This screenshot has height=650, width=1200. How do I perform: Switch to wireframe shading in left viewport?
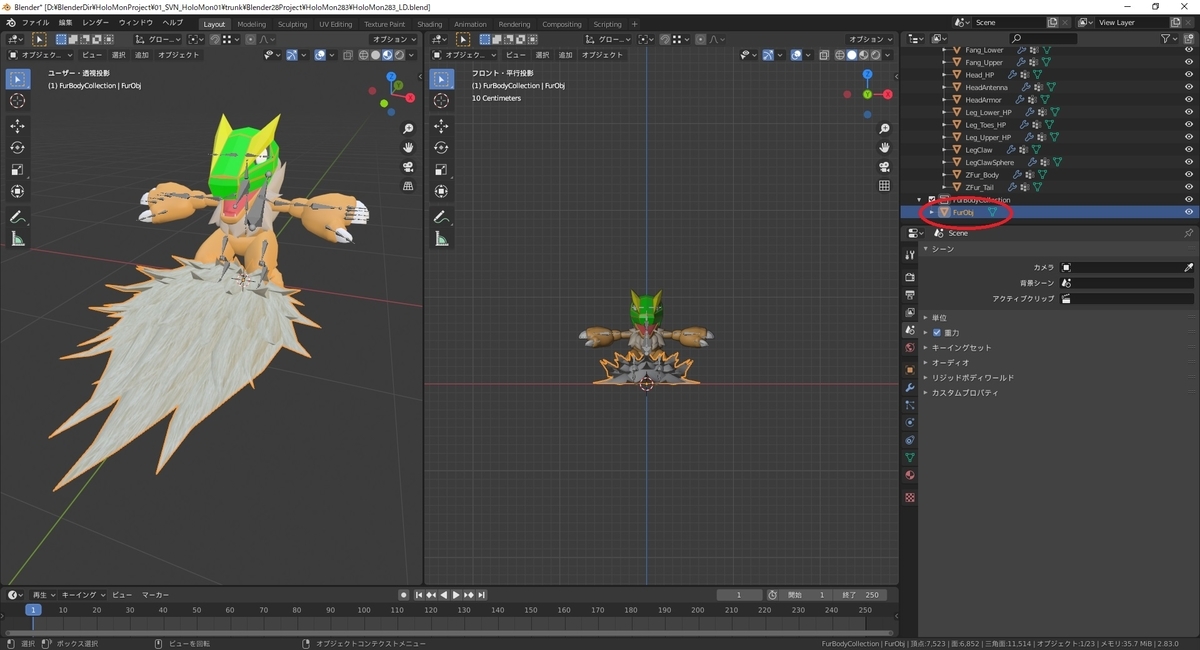pyautogui.click(x=365, y=55)
